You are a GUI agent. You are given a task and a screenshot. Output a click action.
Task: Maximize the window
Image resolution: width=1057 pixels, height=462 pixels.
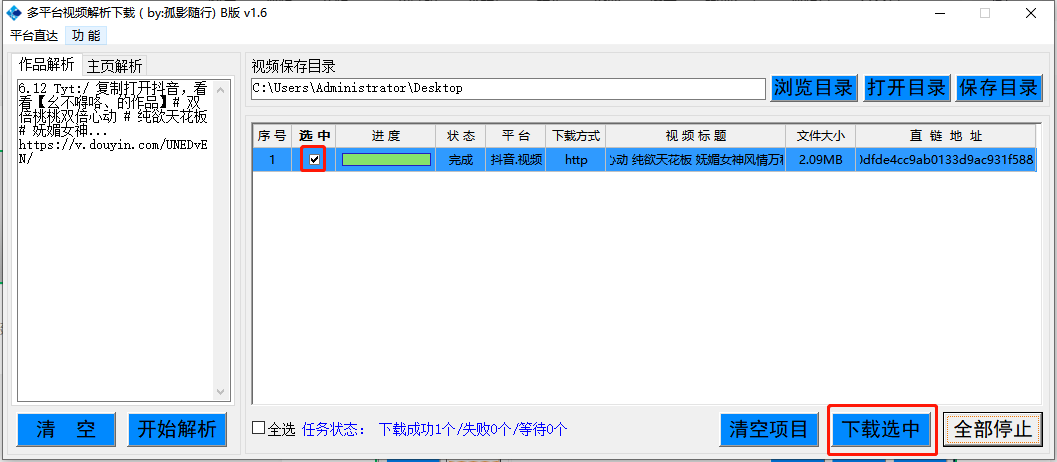(985, 13)
